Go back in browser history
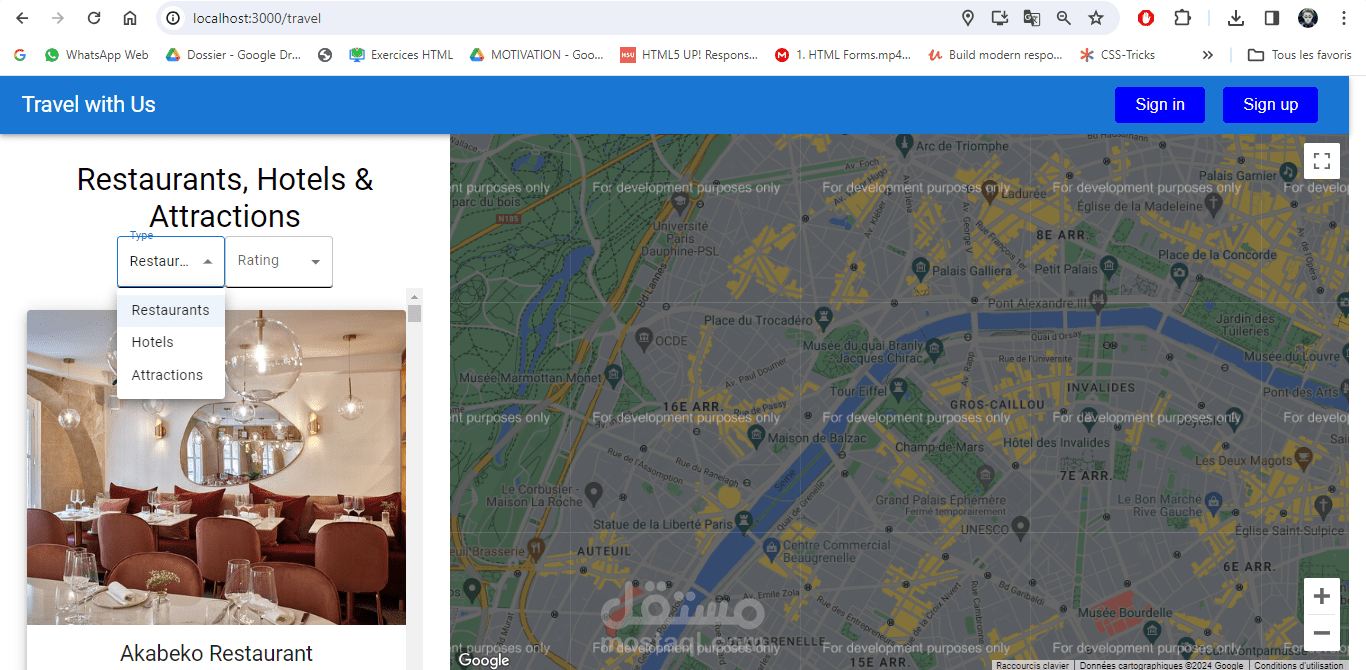 click(22, 18)
